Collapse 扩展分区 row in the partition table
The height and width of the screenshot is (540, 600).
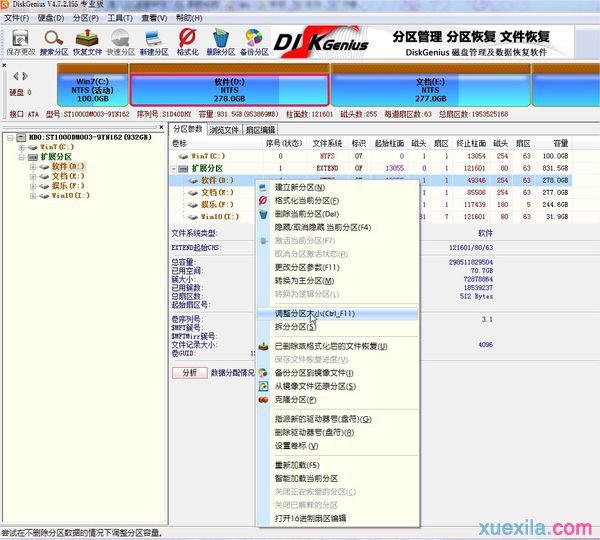174,168
